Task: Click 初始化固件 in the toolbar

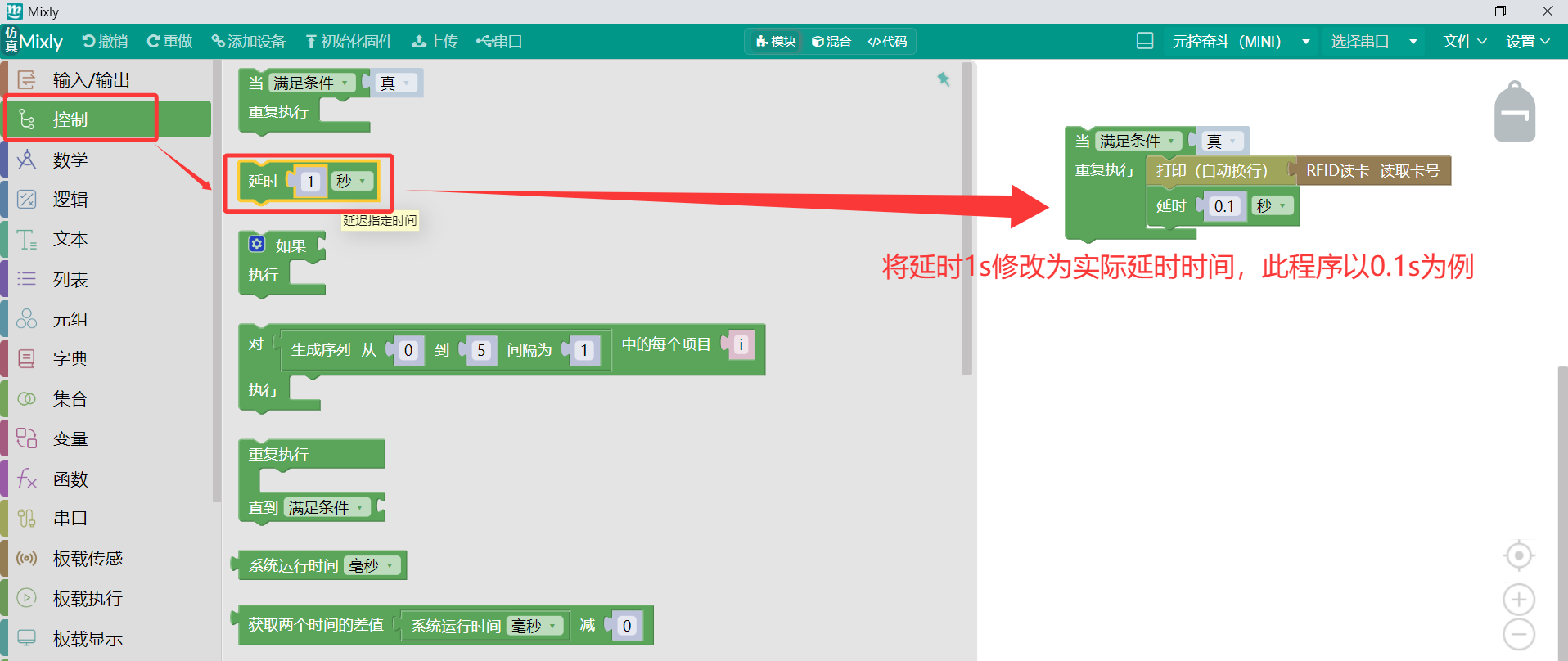Action: 349,42
